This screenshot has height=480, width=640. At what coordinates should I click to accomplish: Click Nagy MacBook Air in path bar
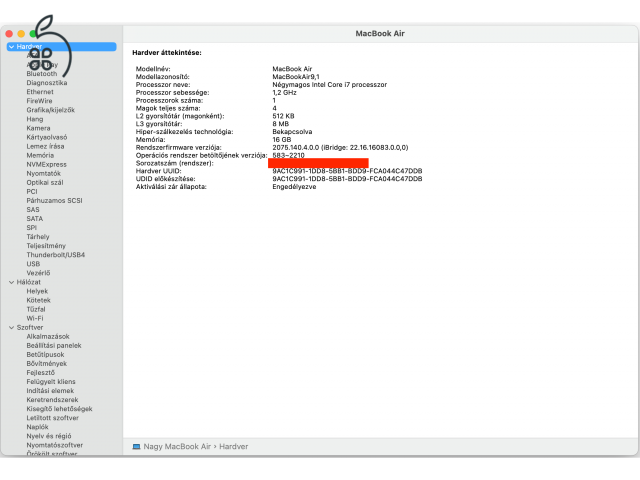coord(177,447)
